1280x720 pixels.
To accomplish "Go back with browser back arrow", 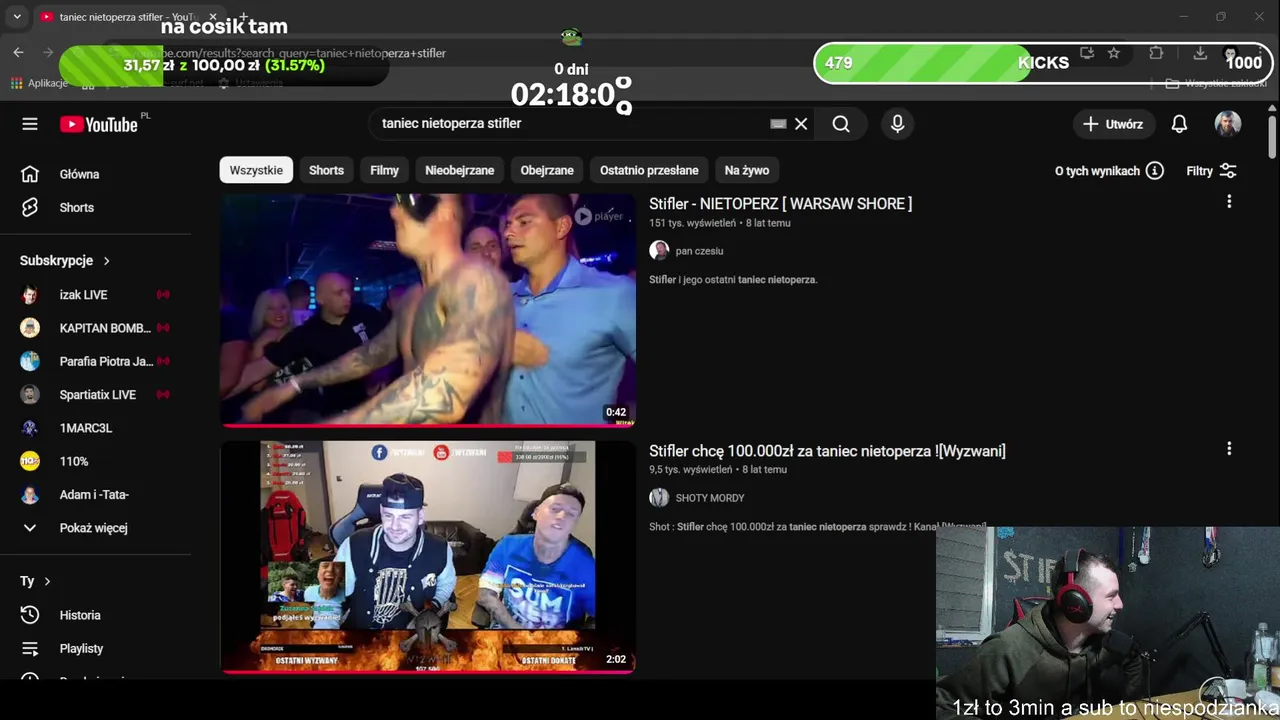I will [18, 53].
